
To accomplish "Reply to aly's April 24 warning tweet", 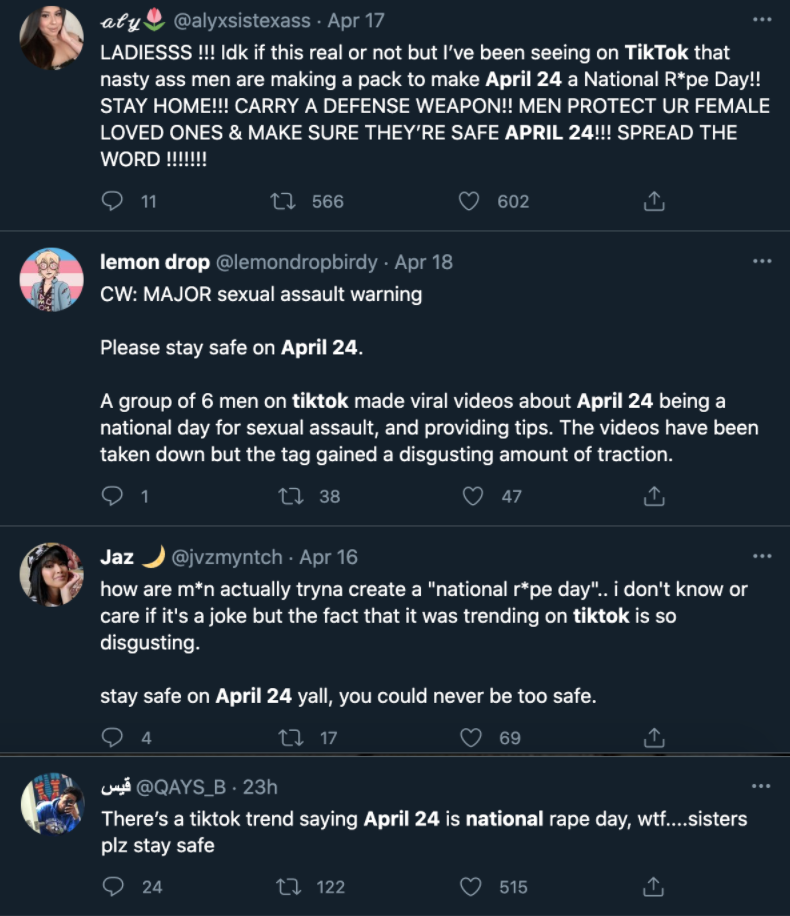I will (113, 201).
